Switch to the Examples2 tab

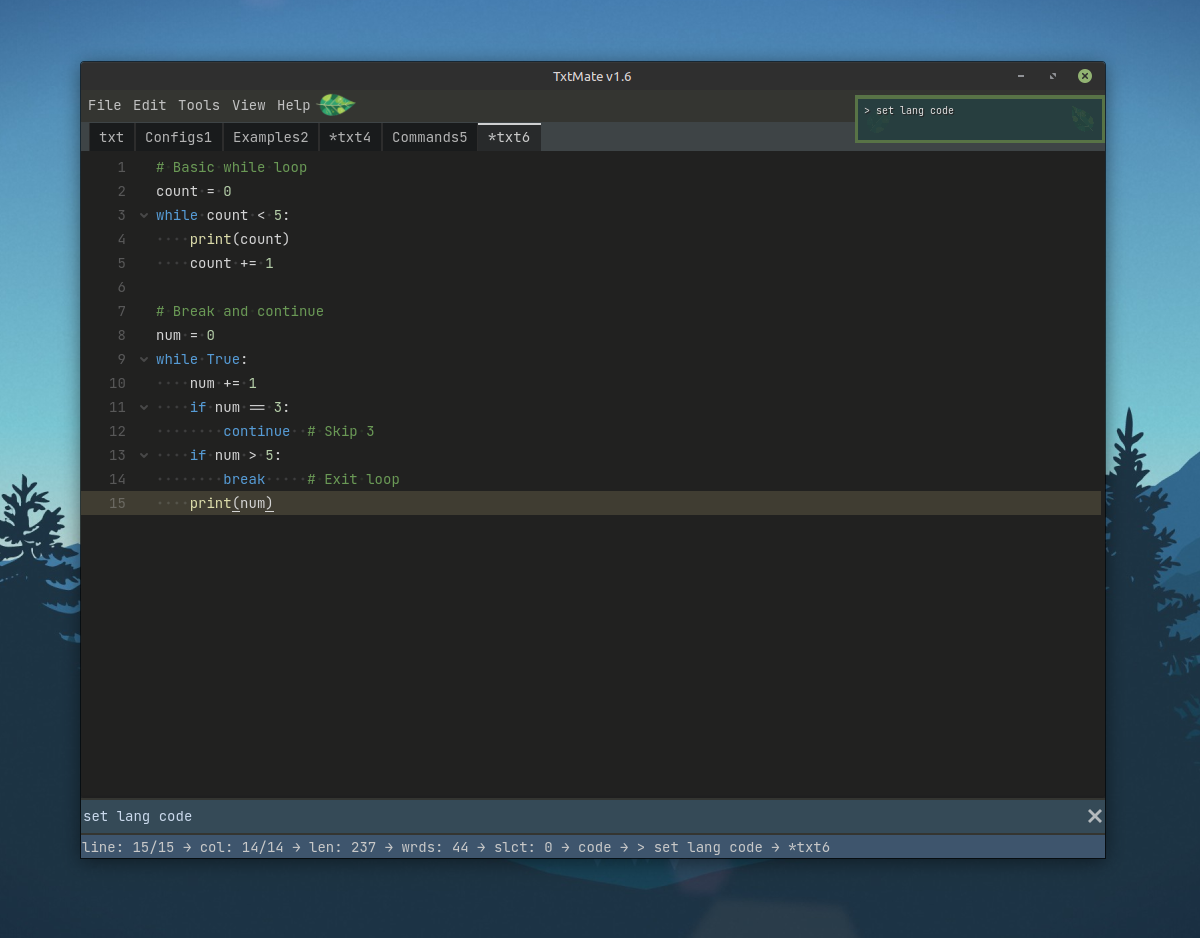coord(270,137)
